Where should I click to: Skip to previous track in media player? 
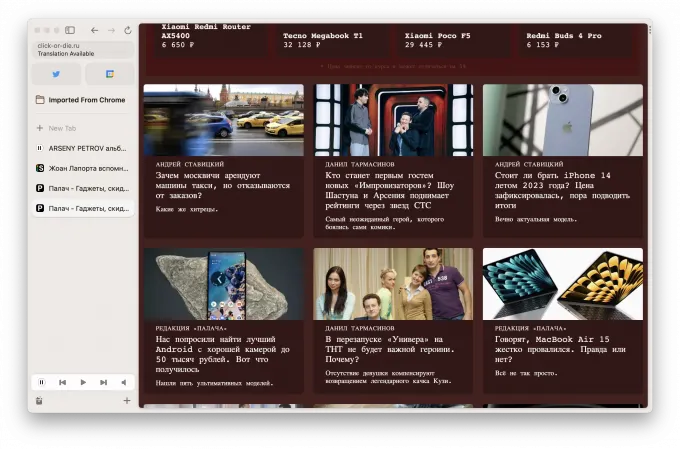62,382
